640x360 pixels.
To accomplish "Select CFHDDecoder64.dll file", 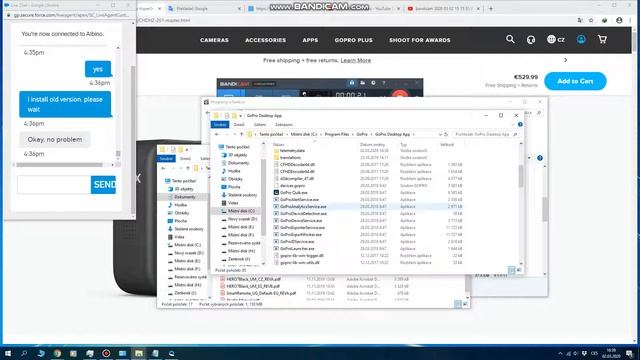I will [297, 164].
